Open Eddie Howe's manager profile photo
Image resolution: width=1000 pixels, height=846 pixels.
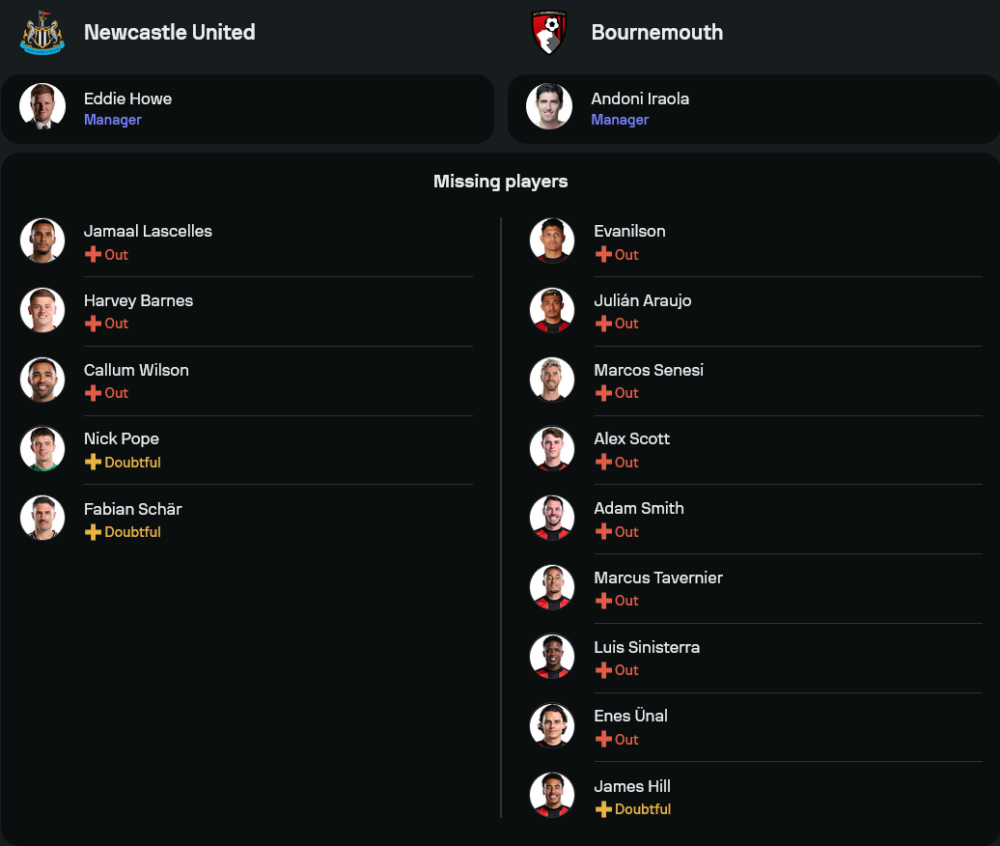pyautogui.click(x=42, y=107)
